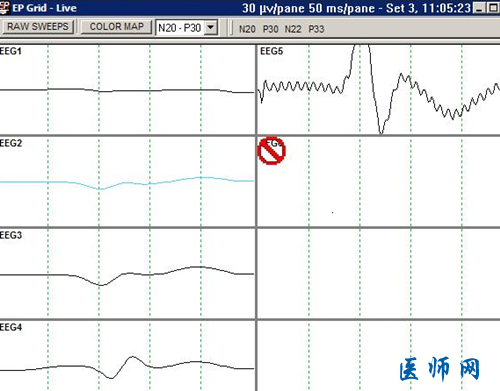Click the red prohibited icon on EEG6 pane
The height and width of the screenshot is (391, 500).
271,151
